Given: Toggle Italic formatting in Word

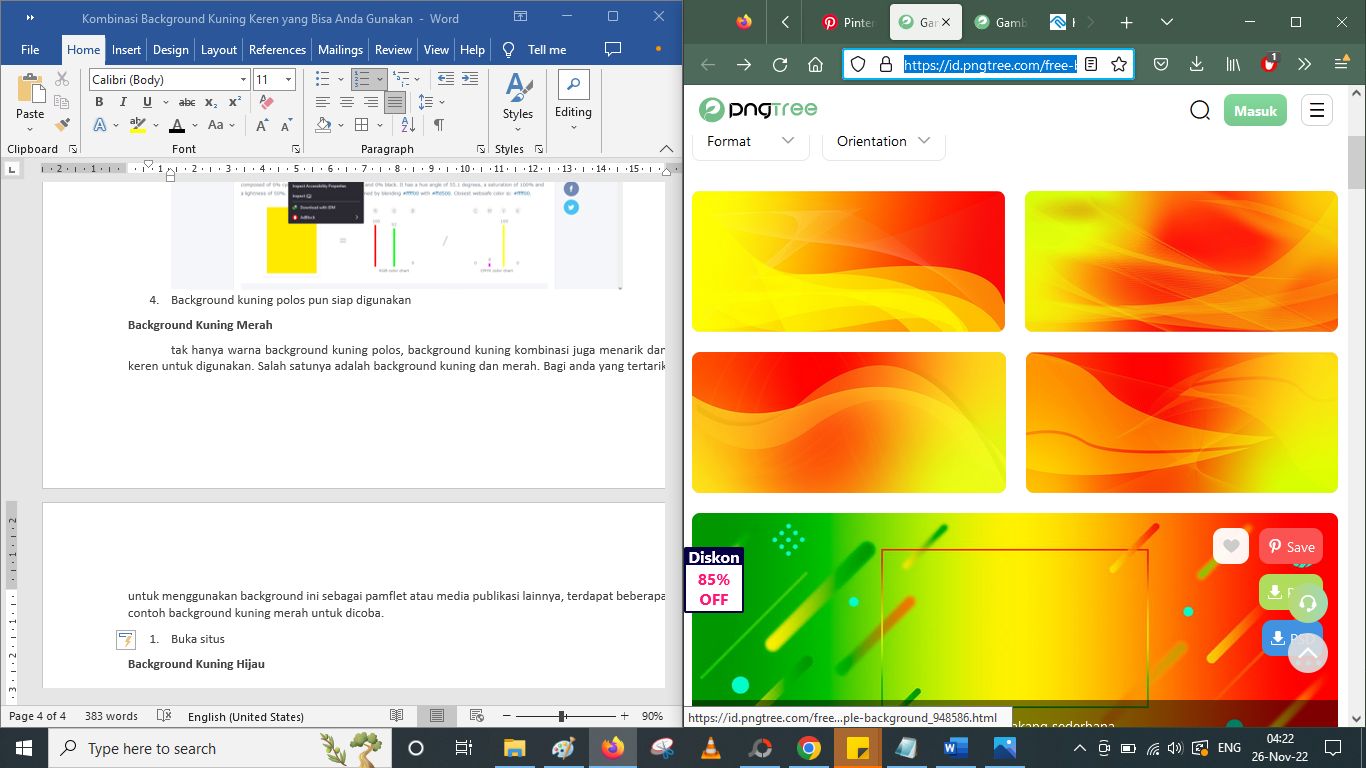Looking at the screenshot, I should (123, 102).
